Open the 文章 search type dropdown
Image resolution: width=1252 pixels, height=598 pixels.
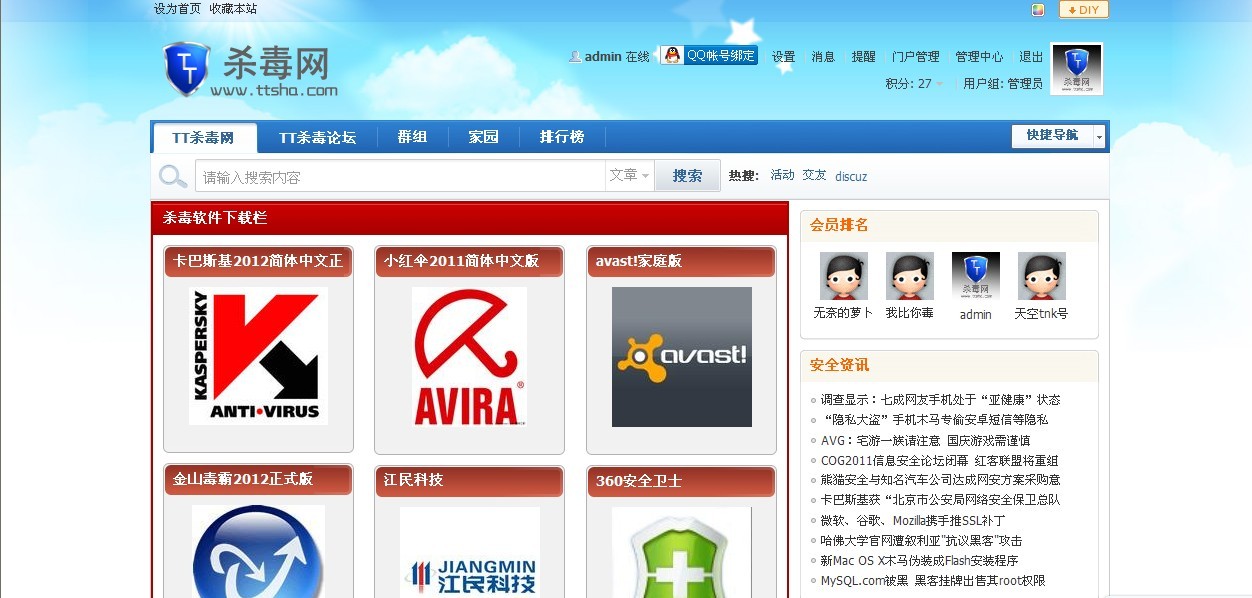[630, 176]
